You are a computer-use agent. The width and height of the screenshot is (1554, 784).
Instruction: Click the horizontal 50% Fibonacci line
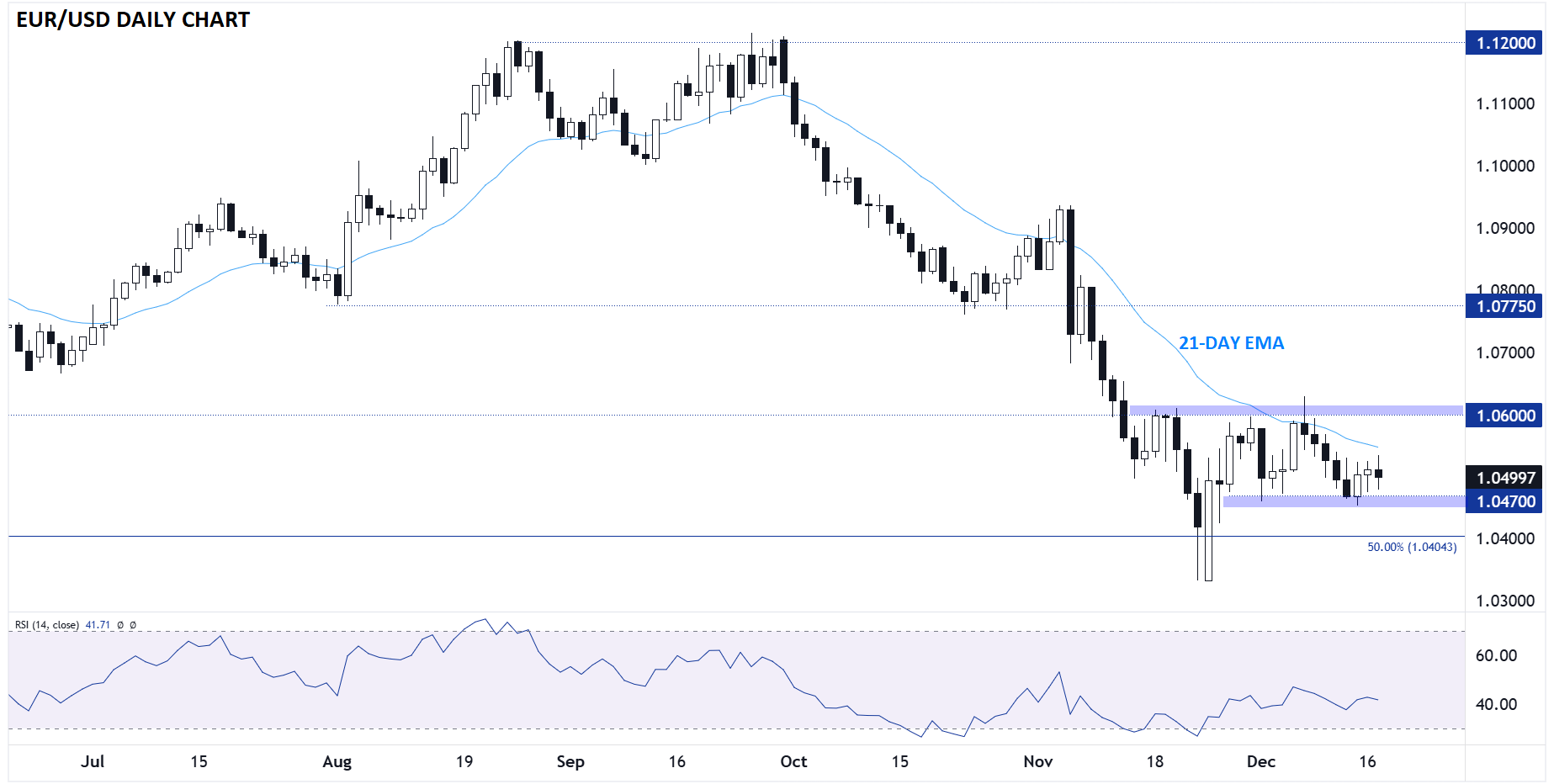[736, 536]
